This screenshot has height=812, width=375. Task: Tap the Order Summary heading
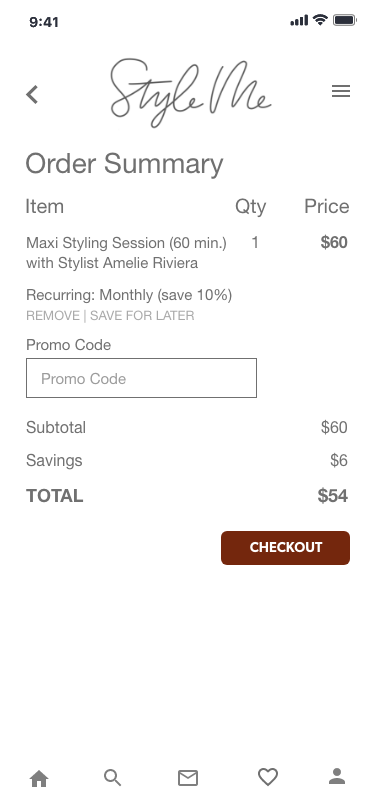pyautogui.click(x=124, y=164)
